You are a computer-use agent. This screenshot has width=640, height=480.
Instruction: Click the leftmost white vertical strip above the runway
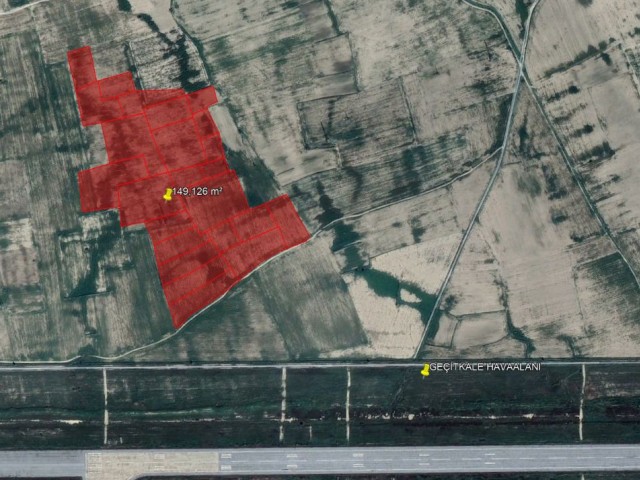pyautogui.click(x=105, y=406)
